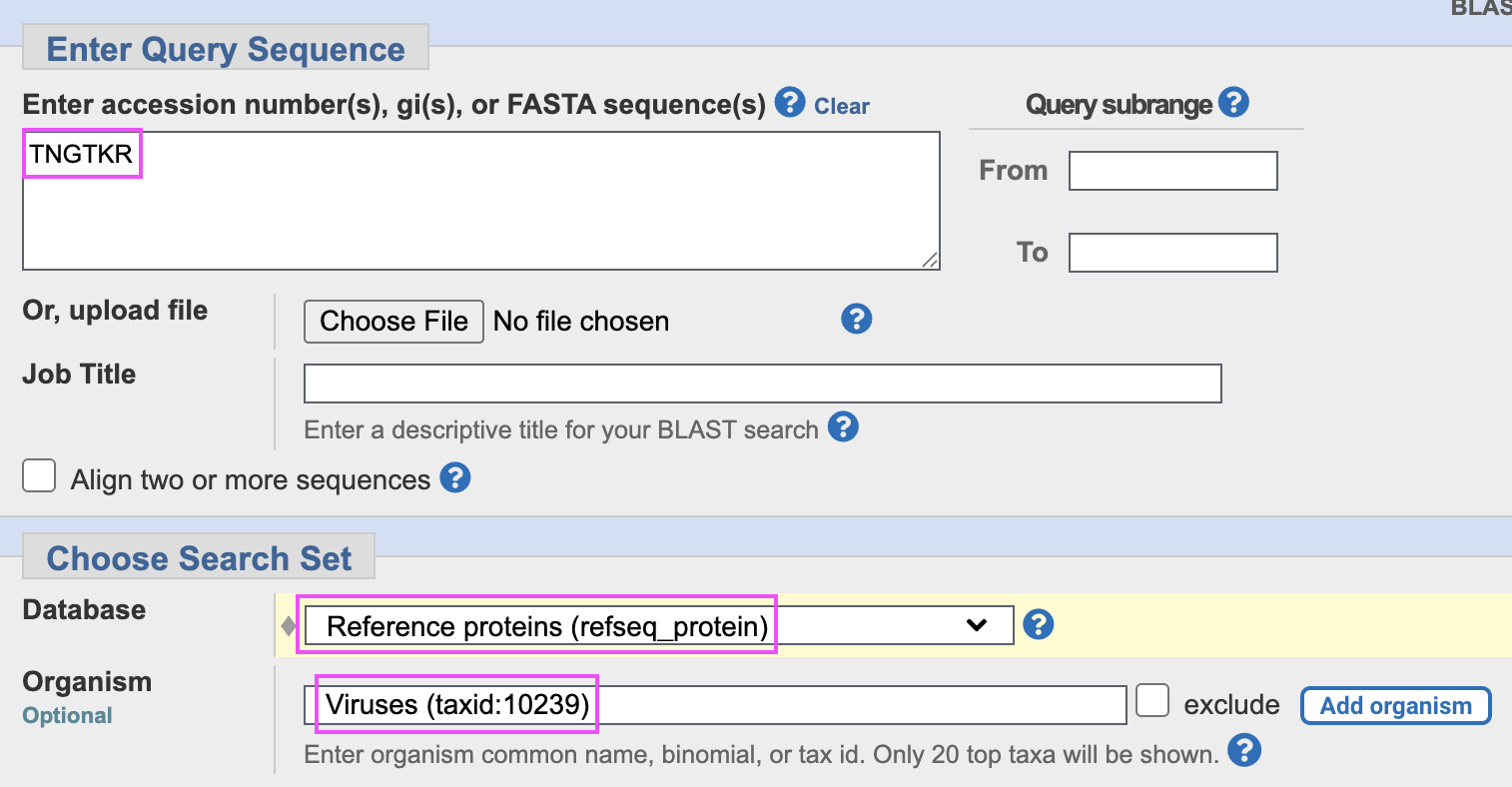
Task: Click the diamond marker beside Database dropdown
Action: pyautogui.click(x=289, y=626)
